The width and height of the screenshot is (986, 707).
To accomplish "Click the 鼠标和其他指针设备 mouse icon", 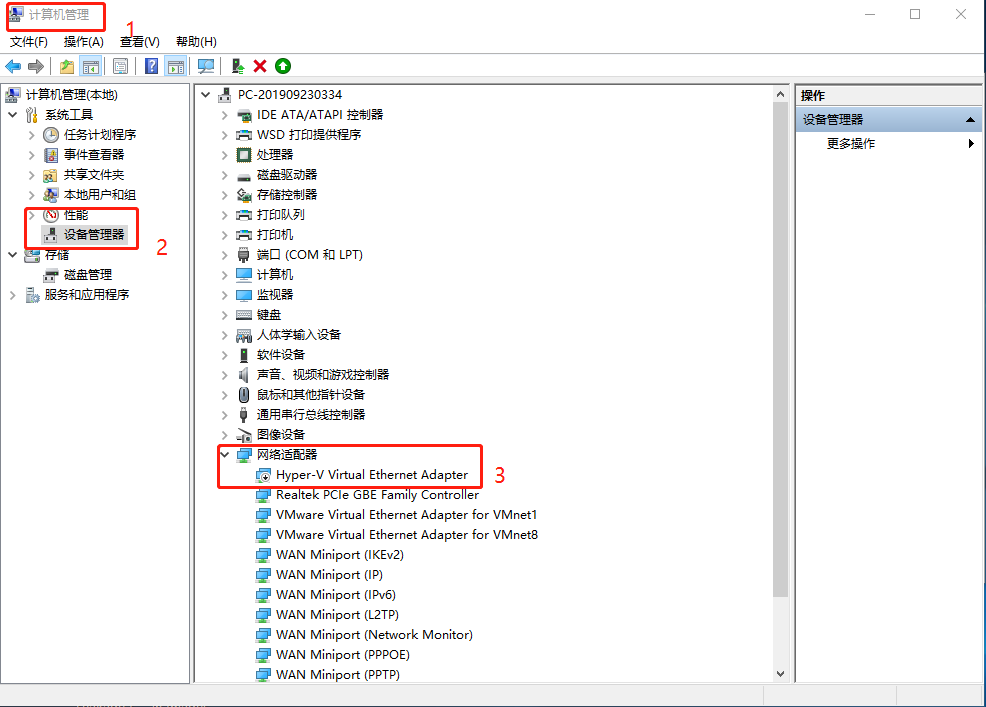I will [243, 394].
